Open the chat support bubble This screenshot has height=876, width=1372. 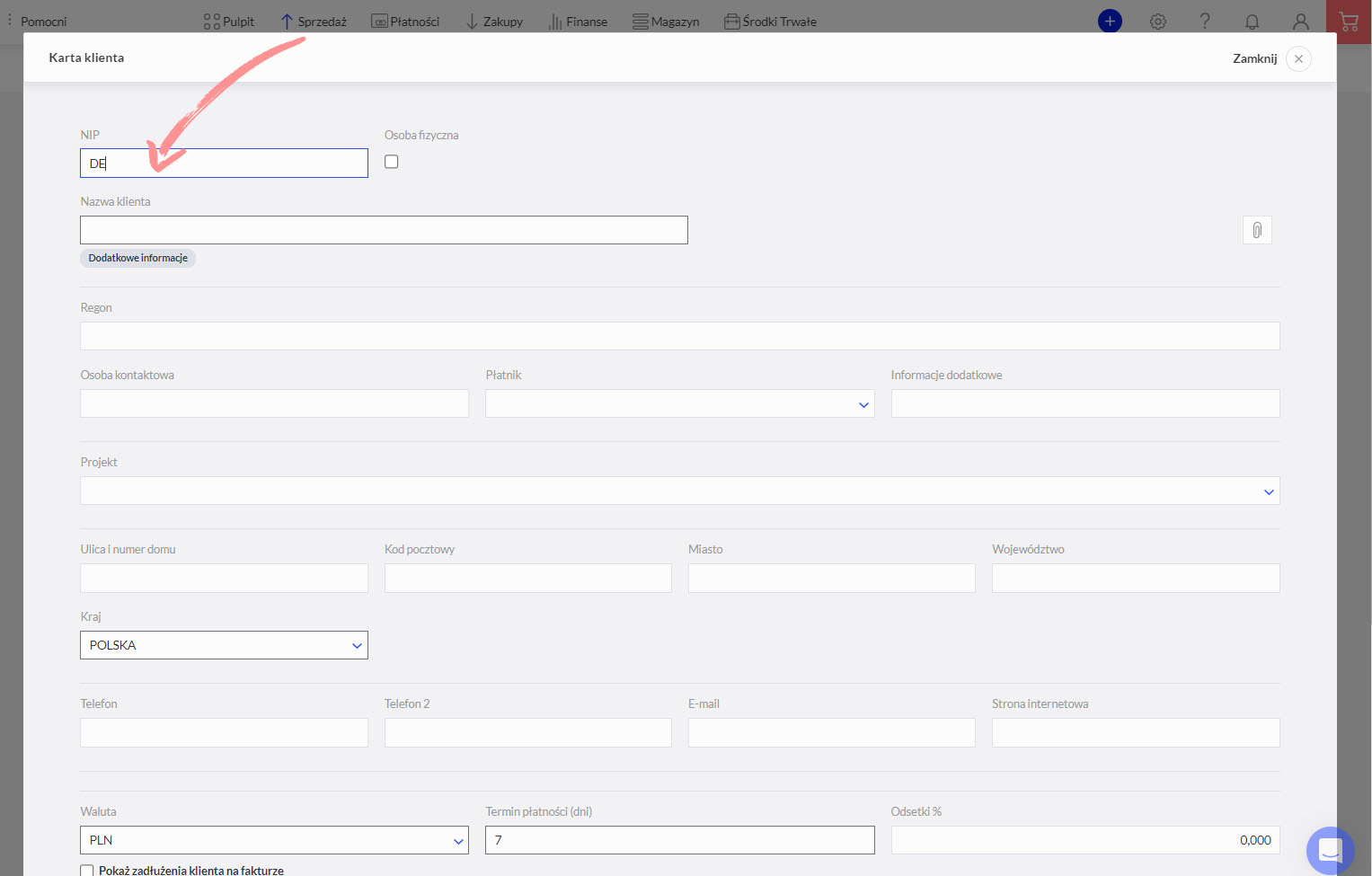pos(1331,850)
